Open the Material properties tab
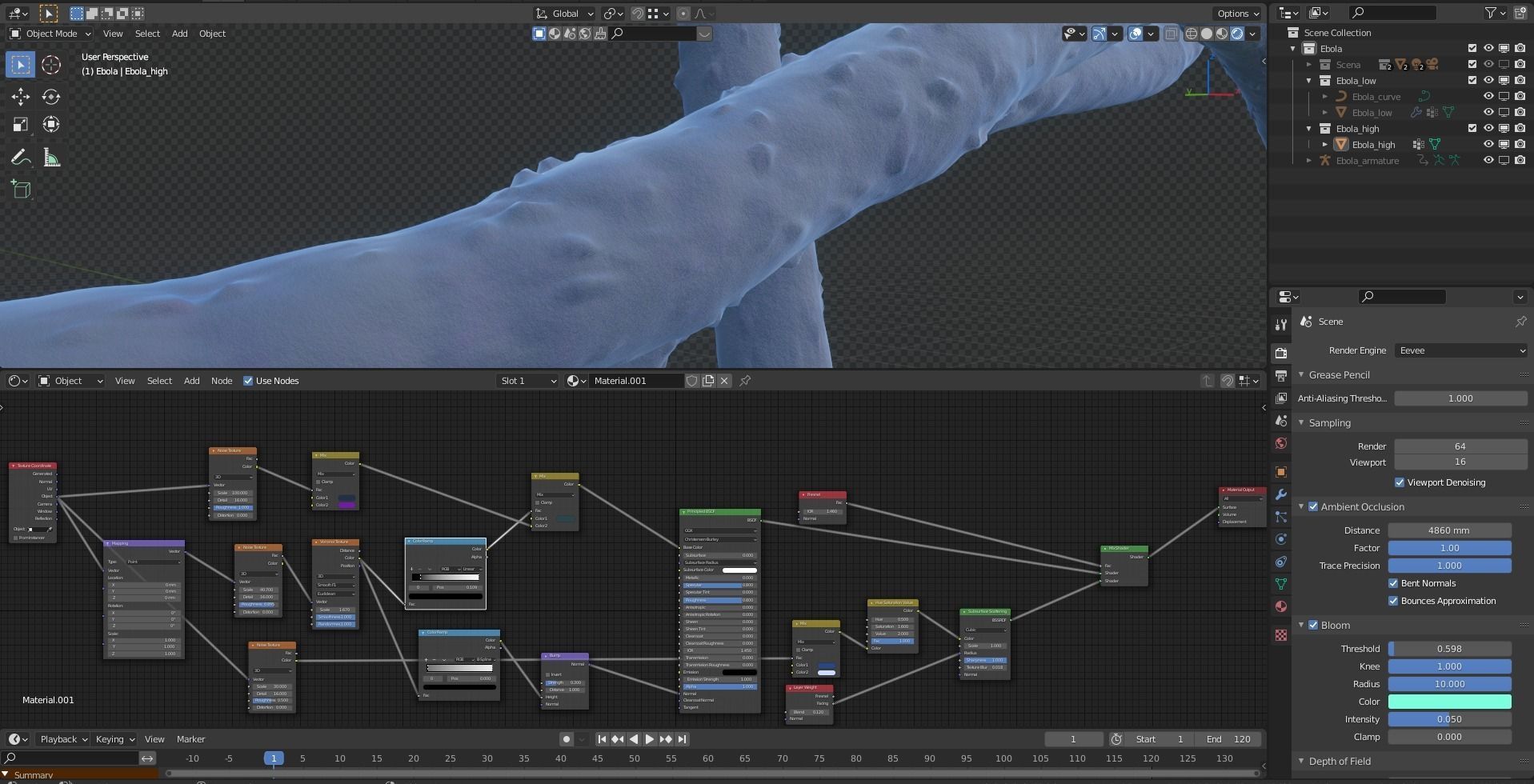This screenshot has width=1534, height=784. [1281, 606]
